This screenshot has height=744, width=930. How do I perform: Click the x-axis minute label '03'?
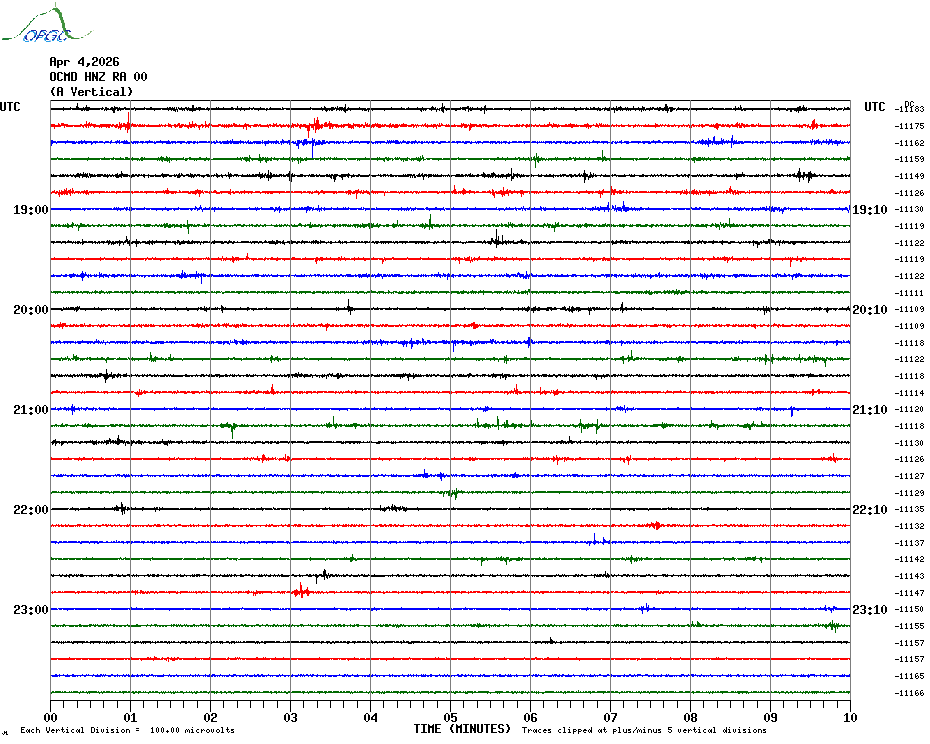point(290,717)
